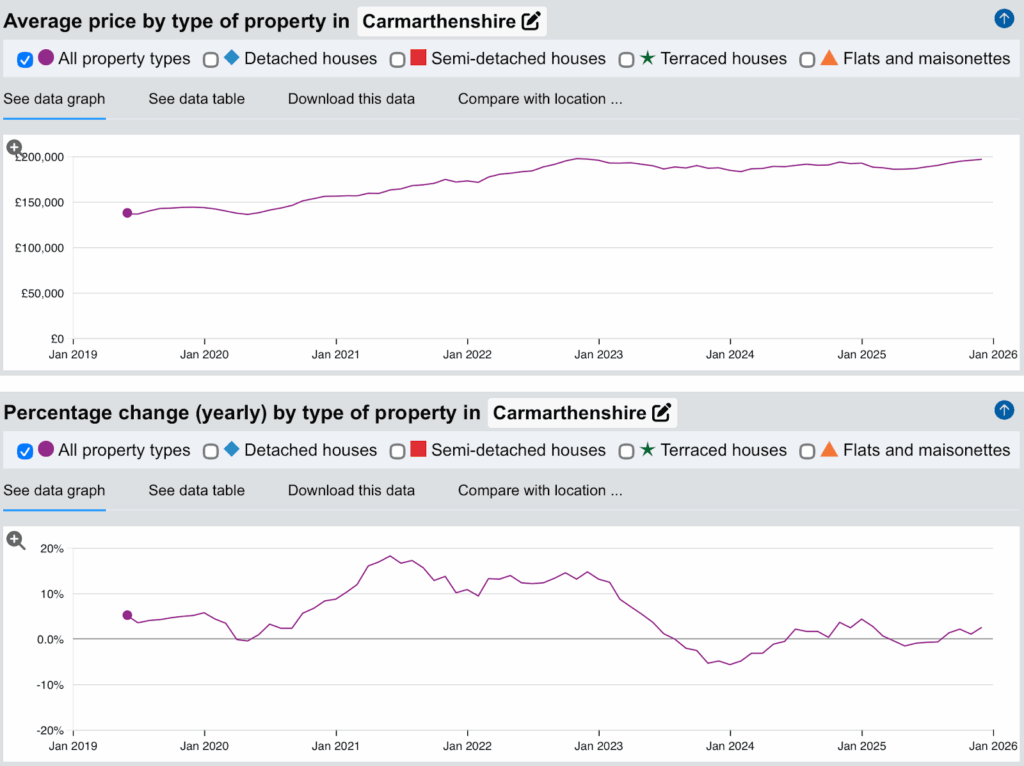Open Compare with location in percentage change section
This screenshot has height=766, width=1024.
(540, 491)
